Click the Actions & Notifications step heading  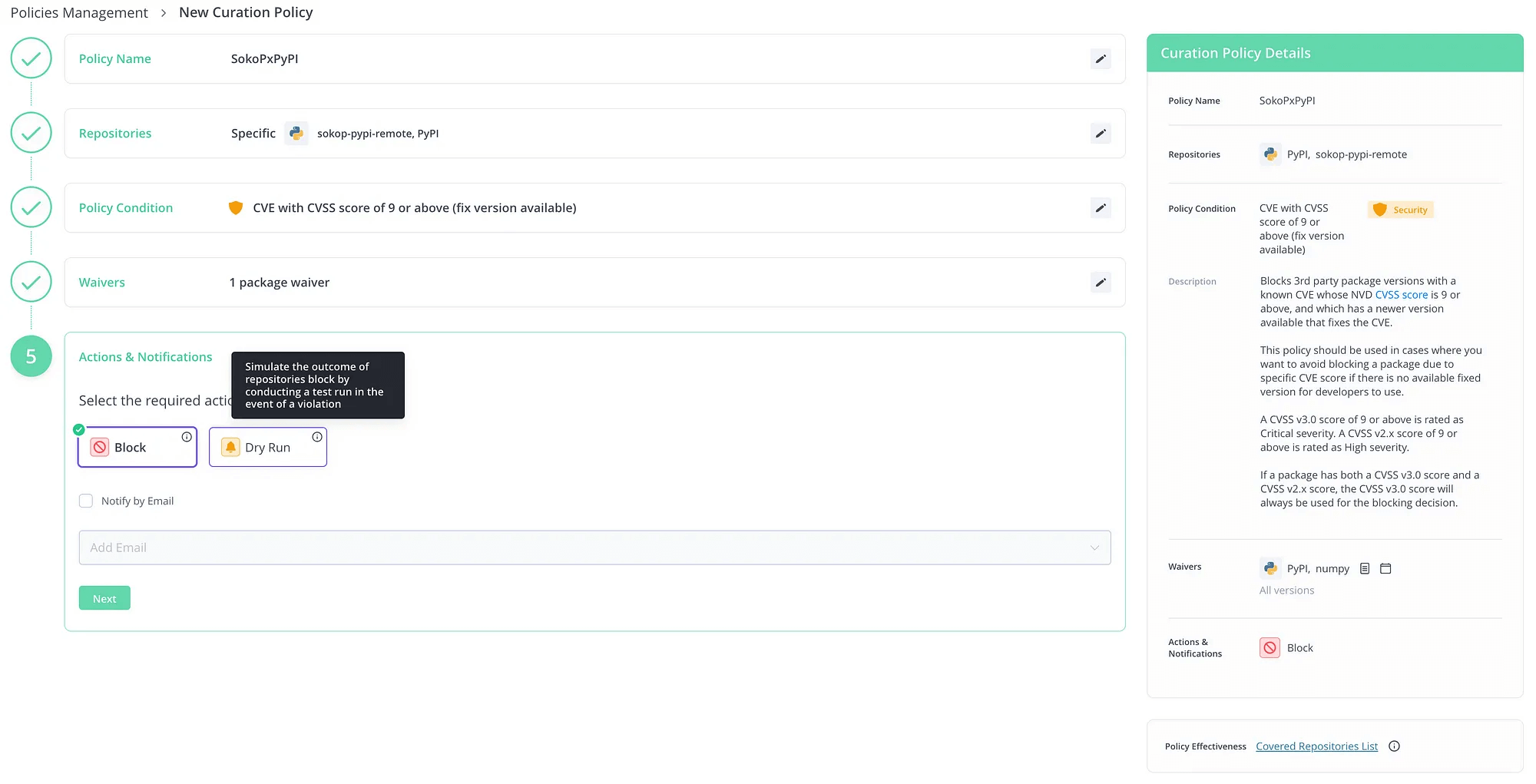(x=145, y=357)
